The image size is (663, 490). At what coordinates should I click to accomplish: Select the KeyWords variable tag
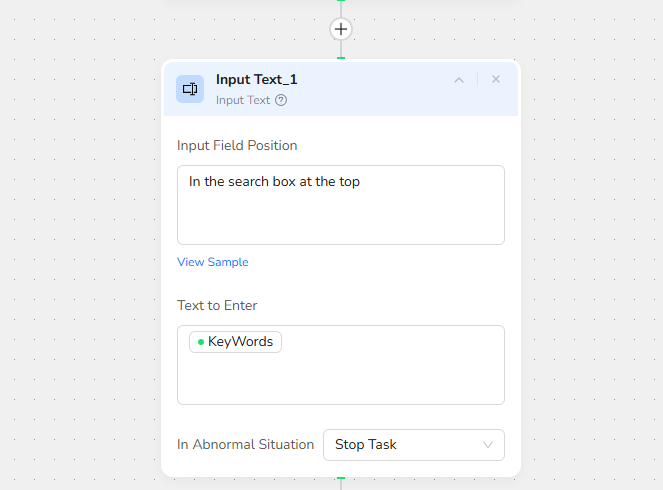pyautogui.click(x=240, y=342)
